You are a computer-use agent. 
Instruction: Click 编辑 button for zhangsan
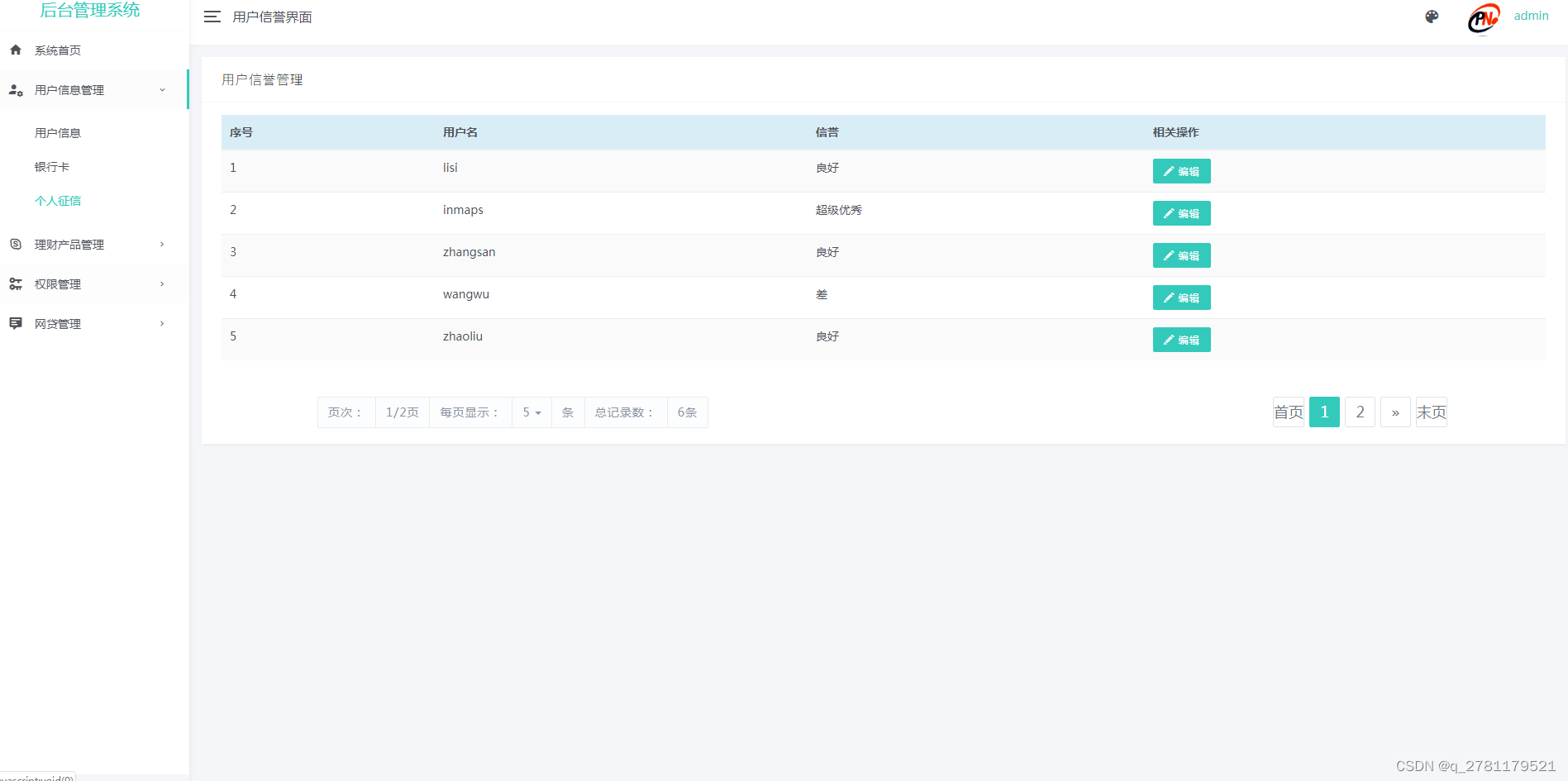tap(1181, 255)
